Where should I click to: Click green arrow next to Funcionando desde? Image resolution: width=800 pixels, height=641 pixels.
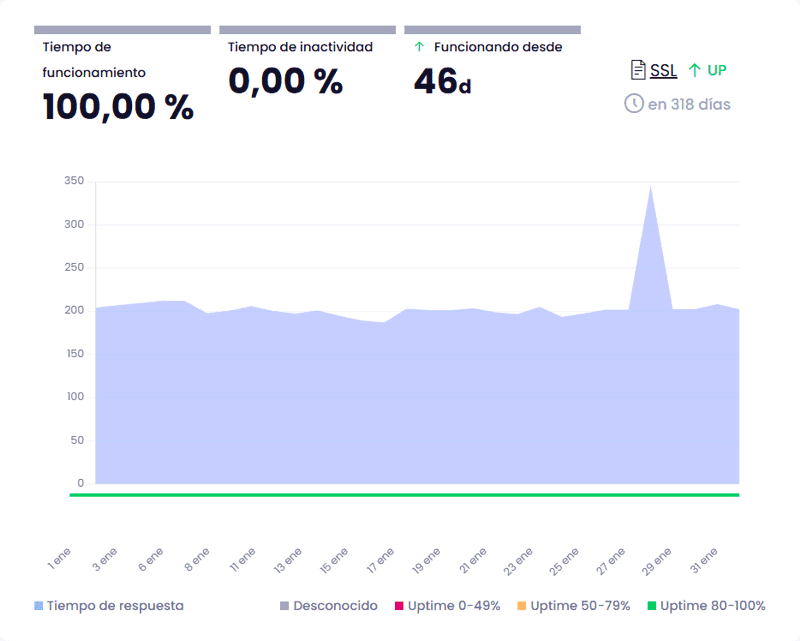click(419, 47)
